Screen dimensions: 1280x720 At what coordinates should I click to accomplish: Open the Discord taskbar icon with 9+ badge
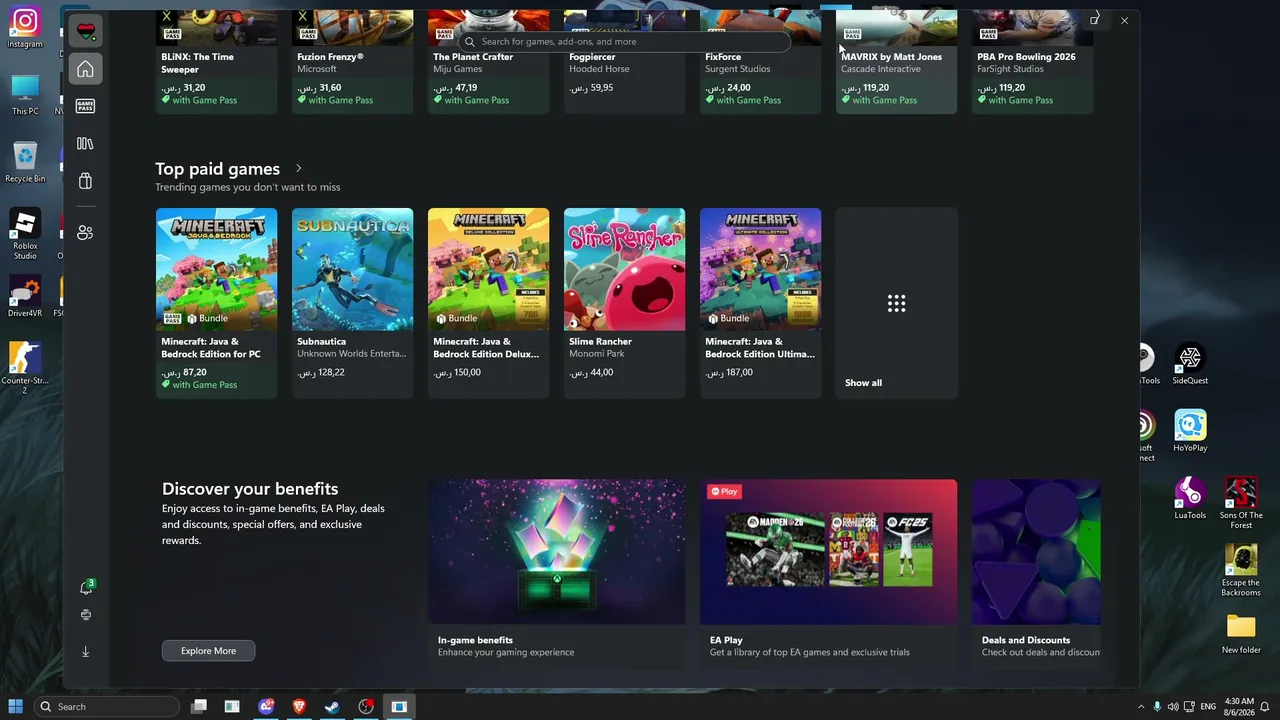(266, 707)
